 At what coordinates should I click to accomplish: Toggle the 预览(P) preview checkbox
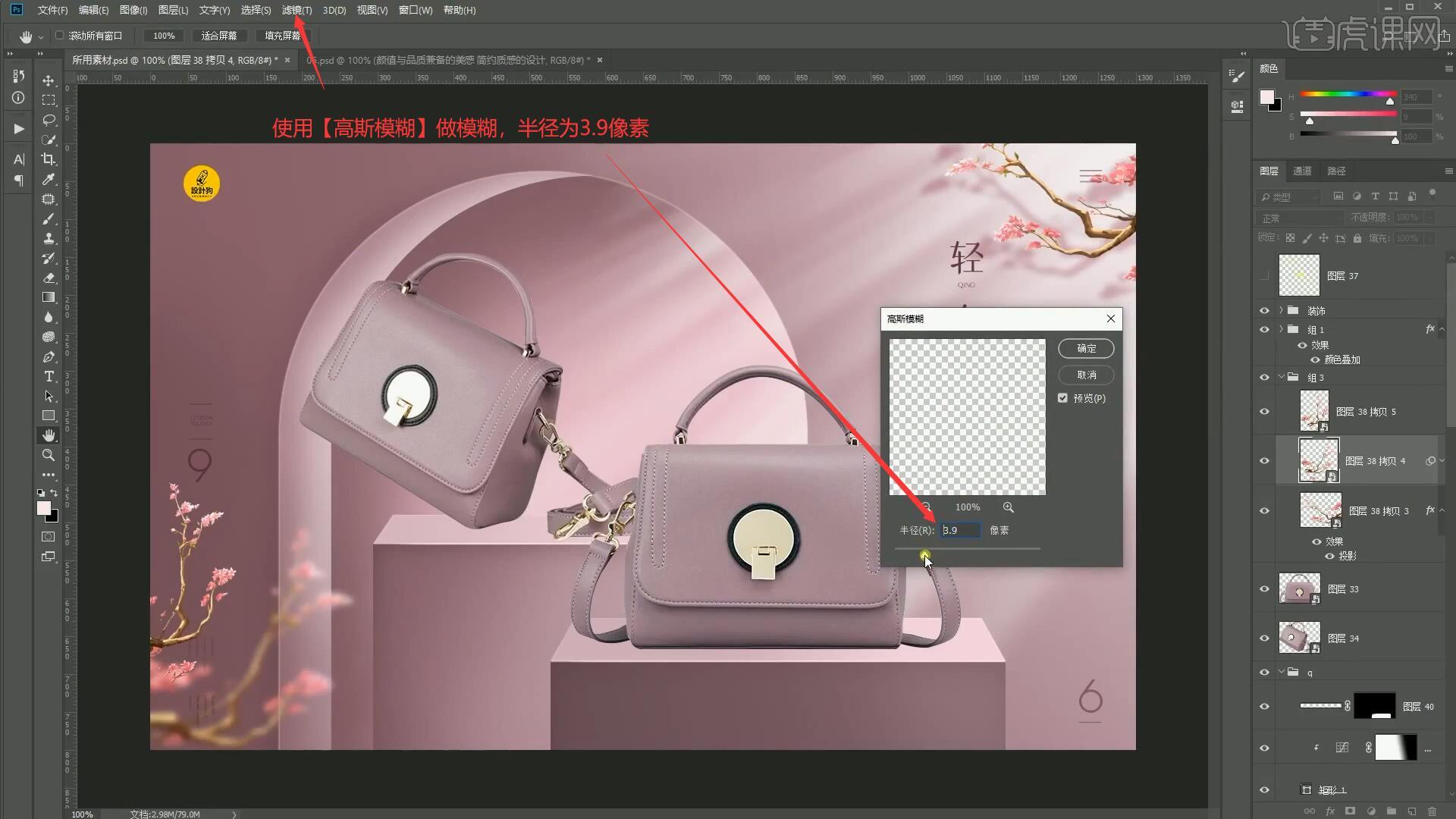1062,398
